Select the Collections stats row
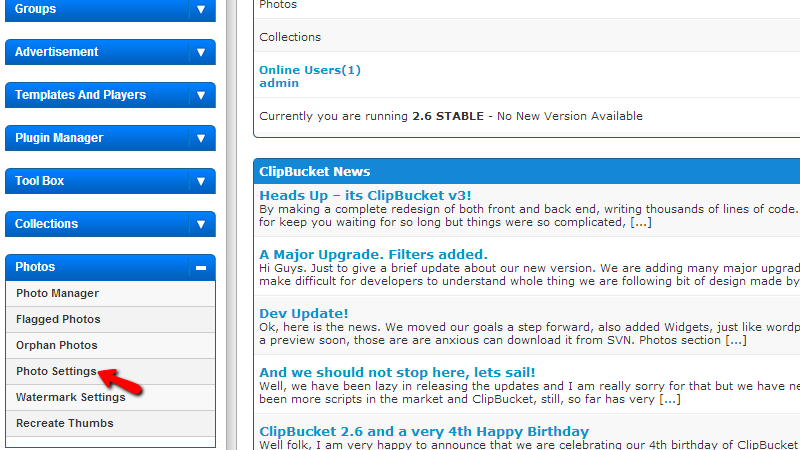The image size is (800, 450). tap(527, 35)
